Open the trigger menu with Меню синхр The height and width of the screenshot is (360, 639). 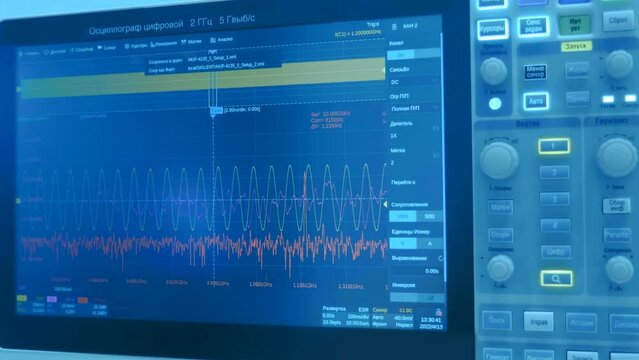coord(535,72)
